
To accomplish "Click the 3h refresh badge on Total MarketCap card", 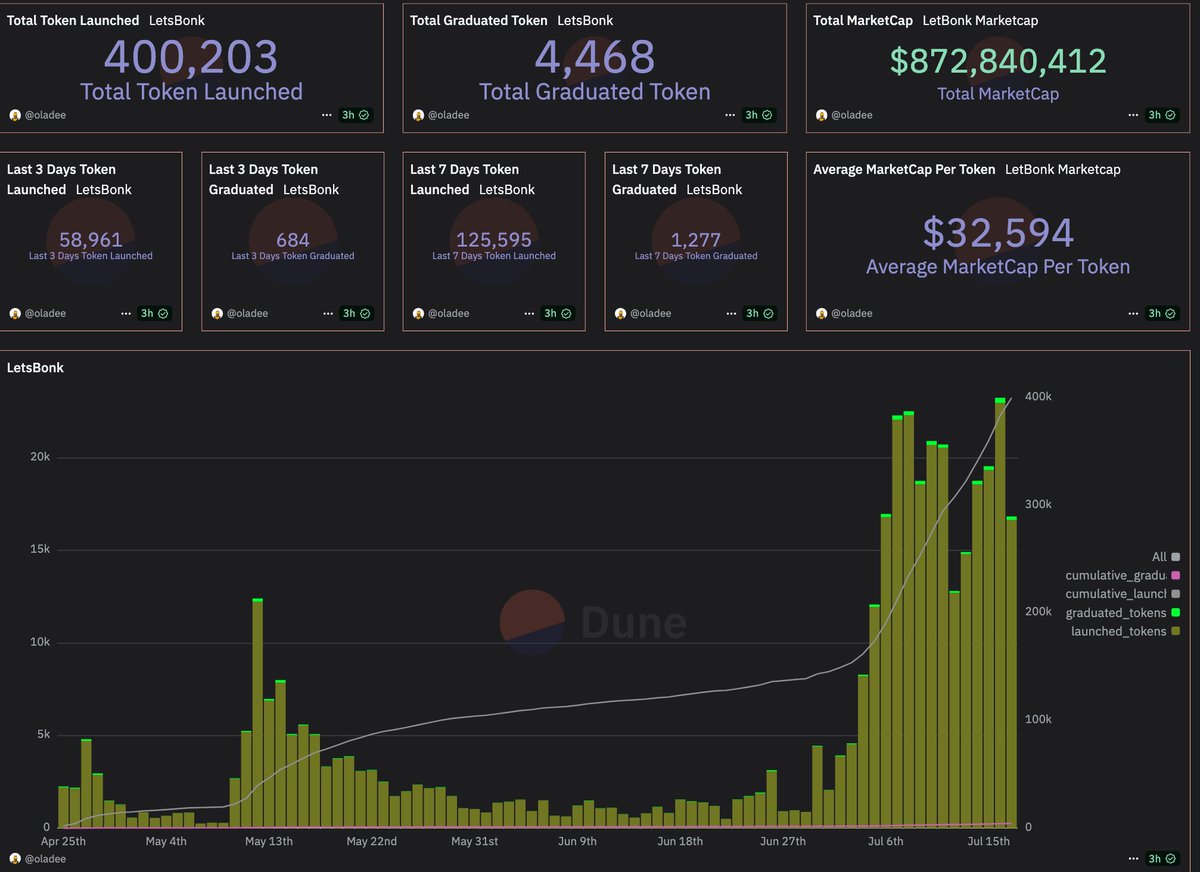I will (1160, 115).
